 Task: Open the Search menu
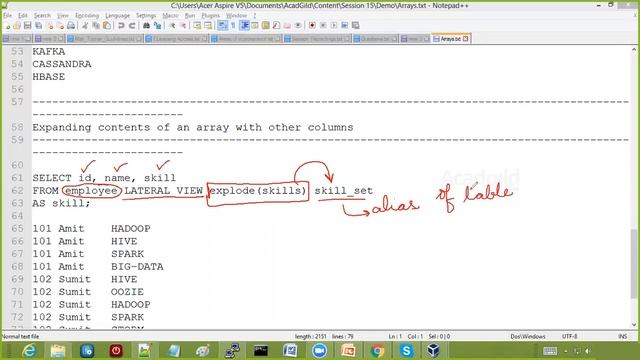point(42,16)
